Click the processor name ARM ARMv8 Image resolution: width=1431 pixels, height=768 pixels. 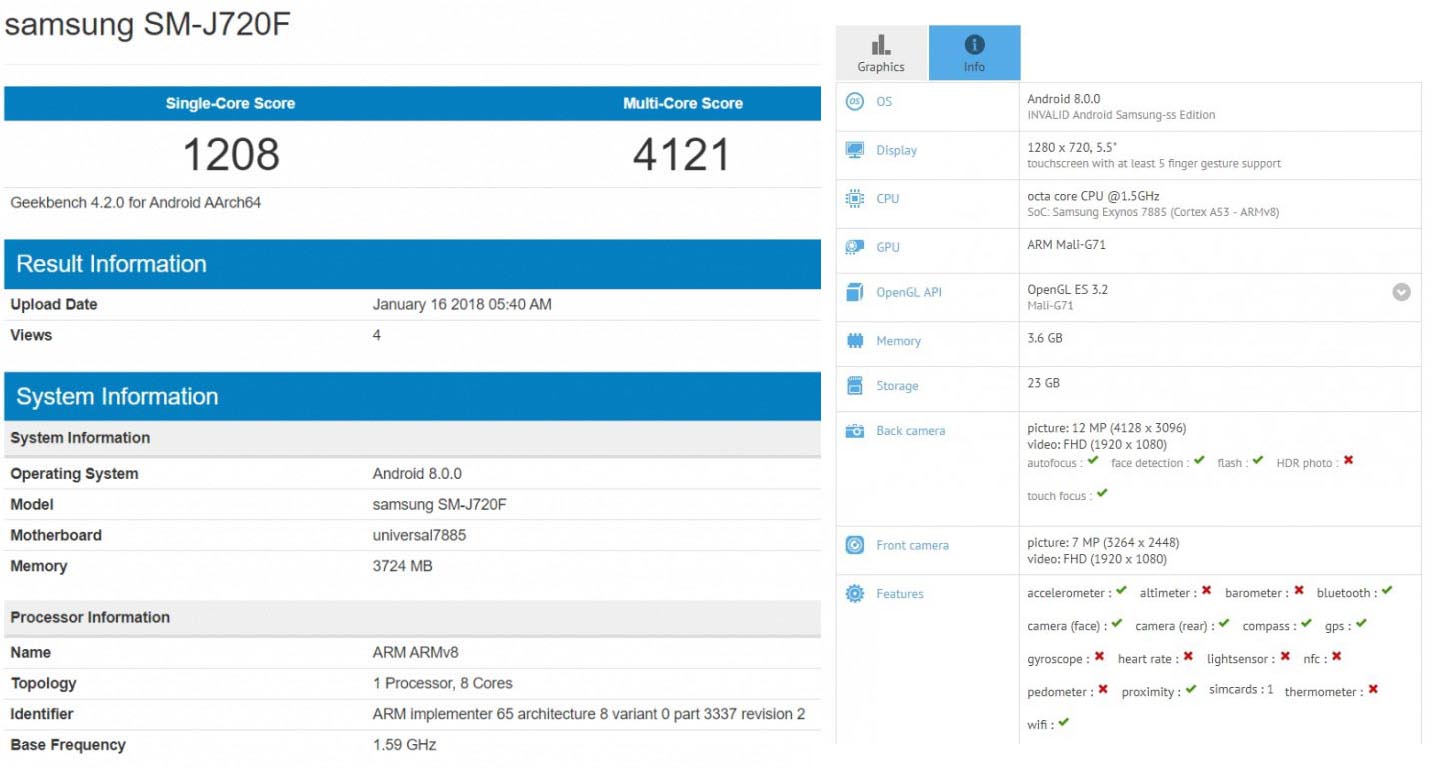click(415, 652)
